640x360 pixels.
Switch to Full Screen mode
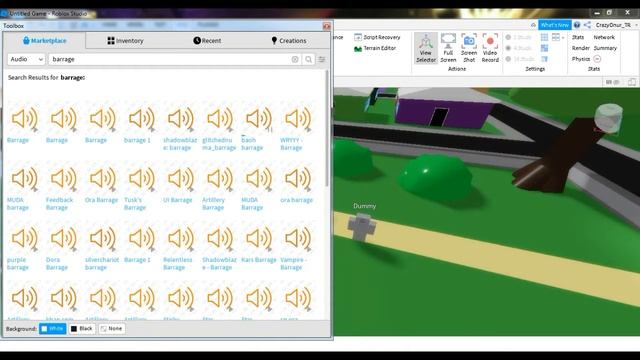(x=448, y=48)
